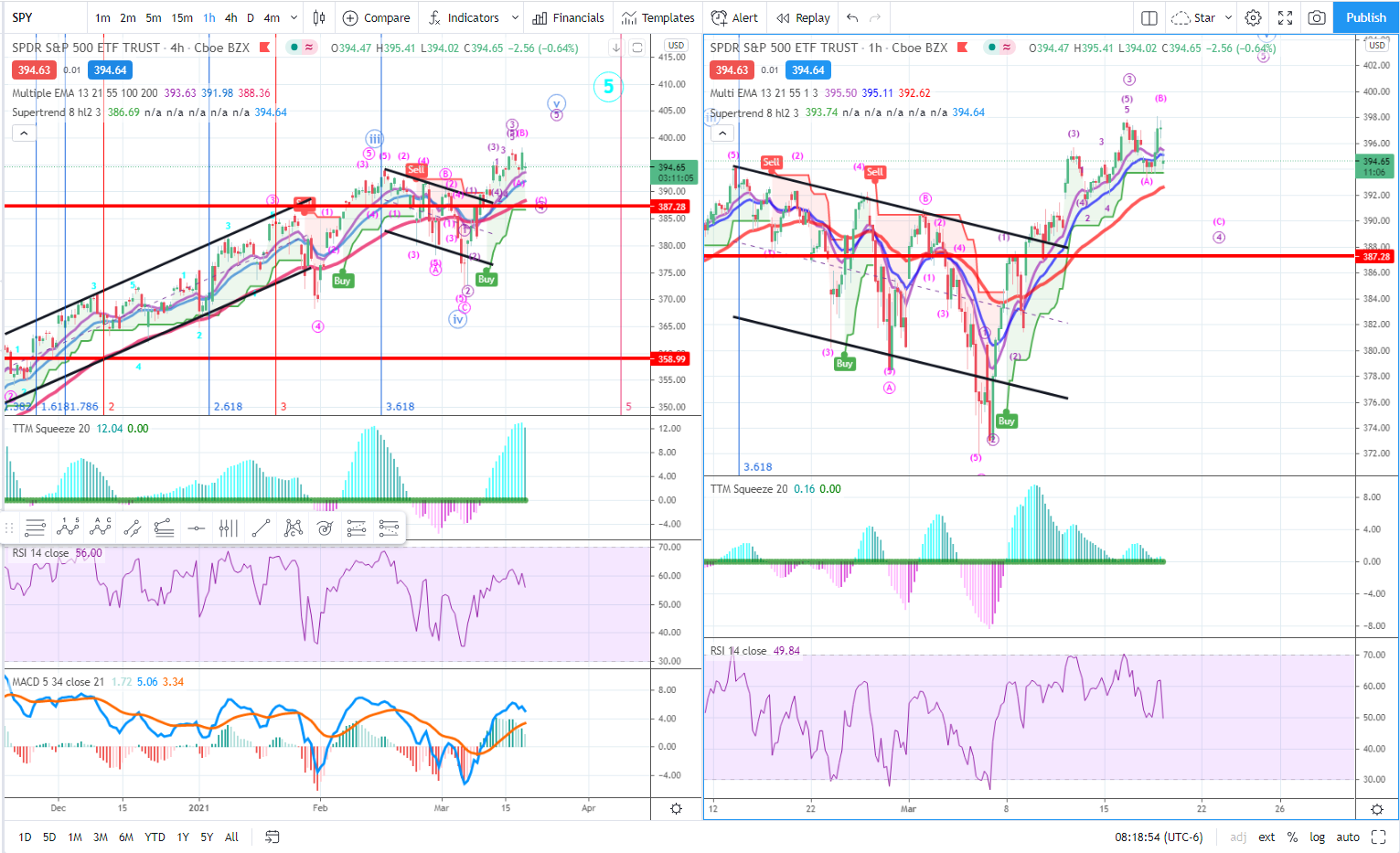Select Fib retracement tool in favorites toolbar
The image size is (1400, 853).
tap(36, 528)
